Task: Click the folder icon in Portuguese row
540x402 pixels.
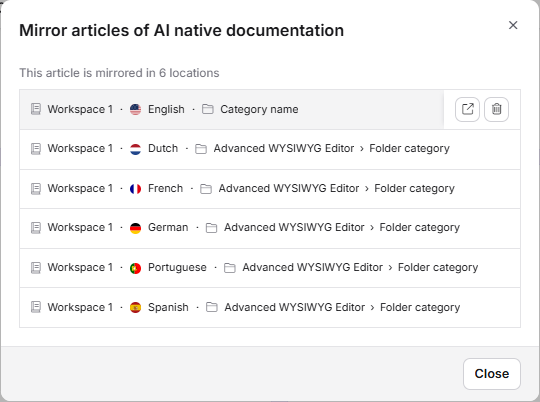Action: click(230, 268)
